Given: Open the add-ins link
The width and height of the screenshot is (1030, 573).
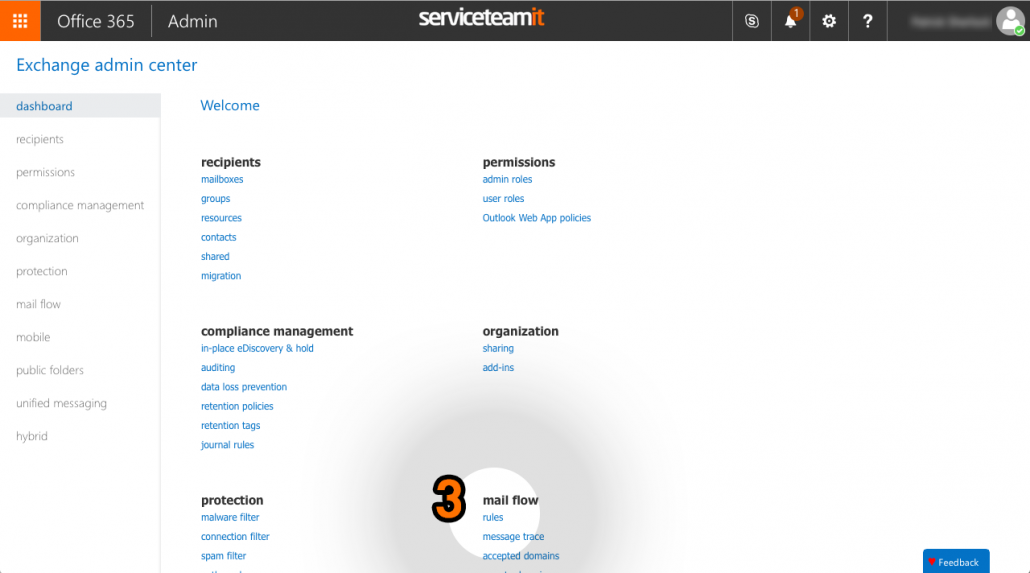Looking at the screenshot, I should point(498,368).
